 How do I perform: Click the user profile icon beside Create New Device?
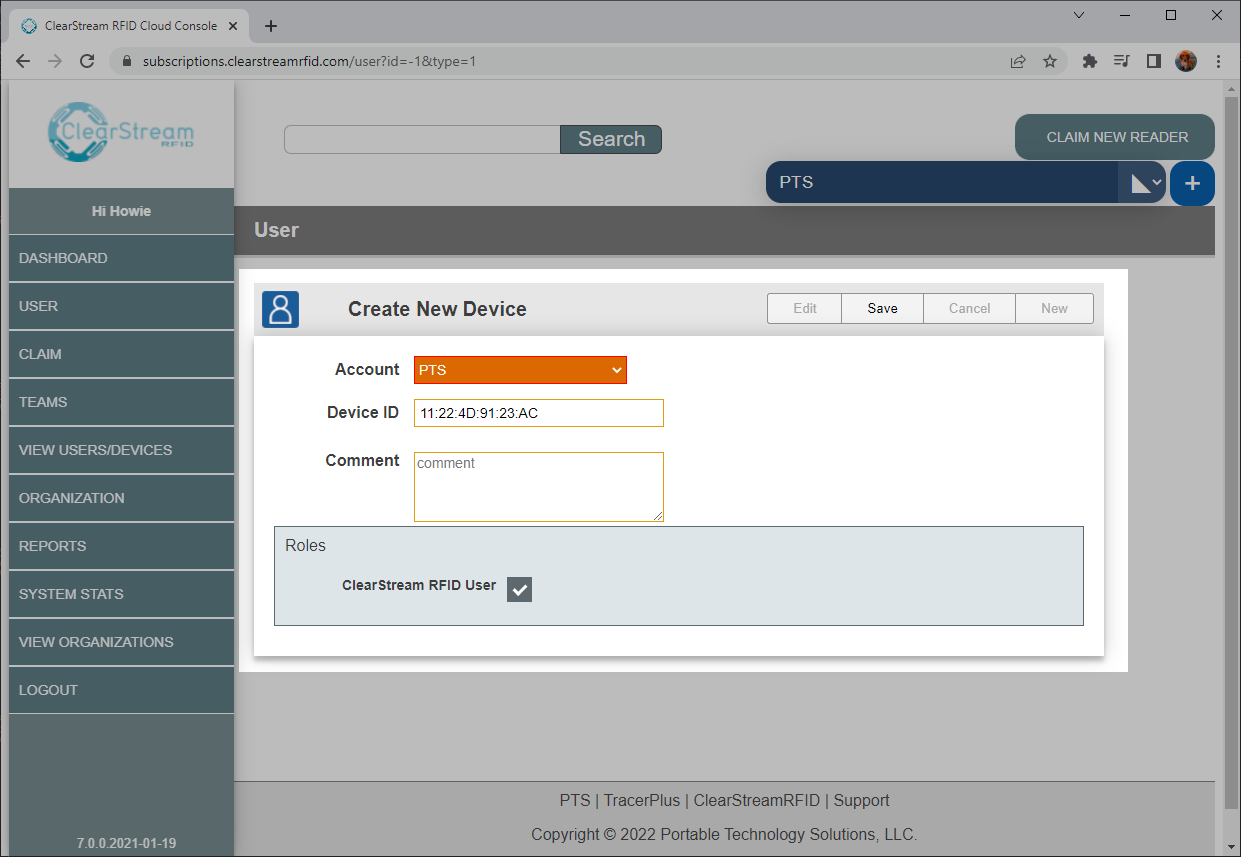click(281, 309)
